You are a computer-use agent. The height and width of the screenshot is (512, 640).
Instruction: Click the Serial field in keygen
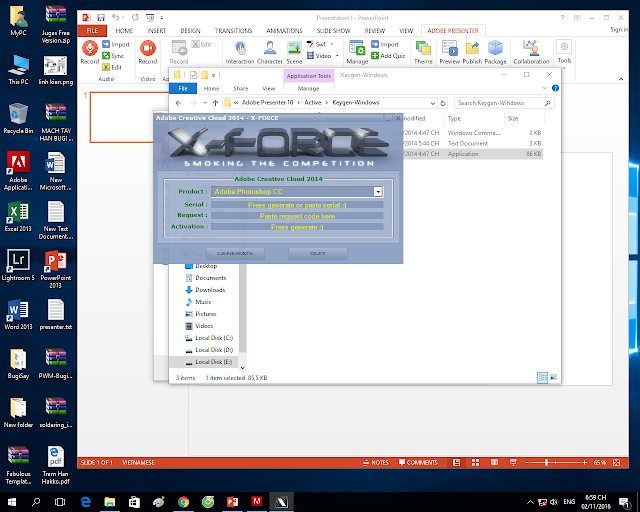[297, 205]
